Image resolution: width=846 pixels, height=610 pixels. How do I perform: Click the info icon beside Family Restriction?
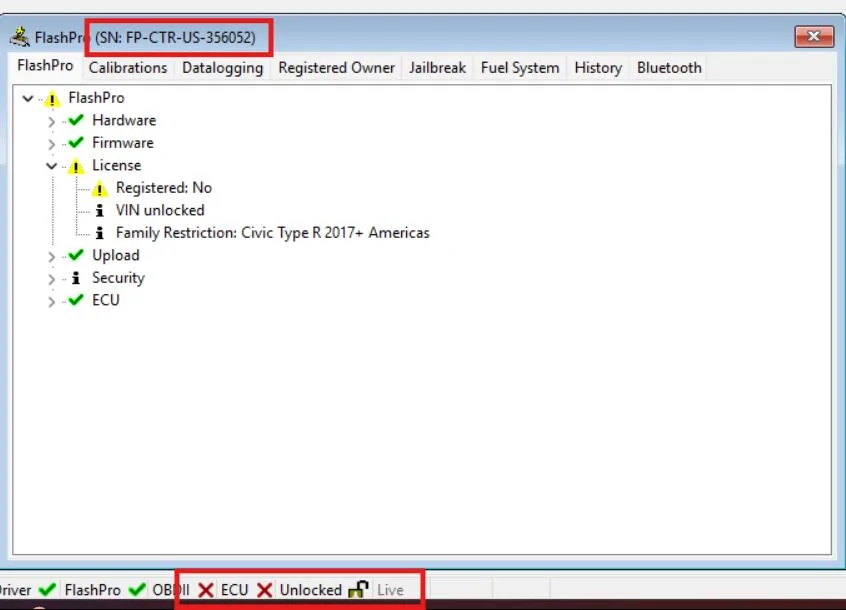coord(99,233)
